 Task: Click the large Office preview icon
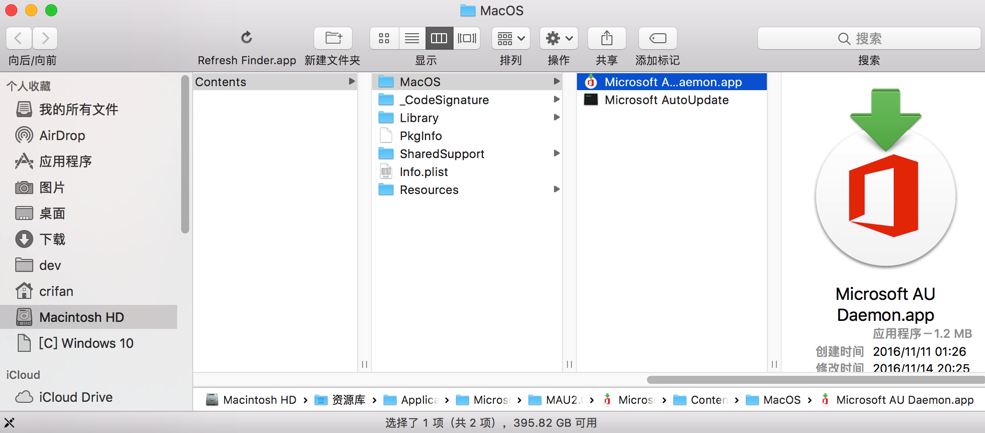click(x=885, y=179)
